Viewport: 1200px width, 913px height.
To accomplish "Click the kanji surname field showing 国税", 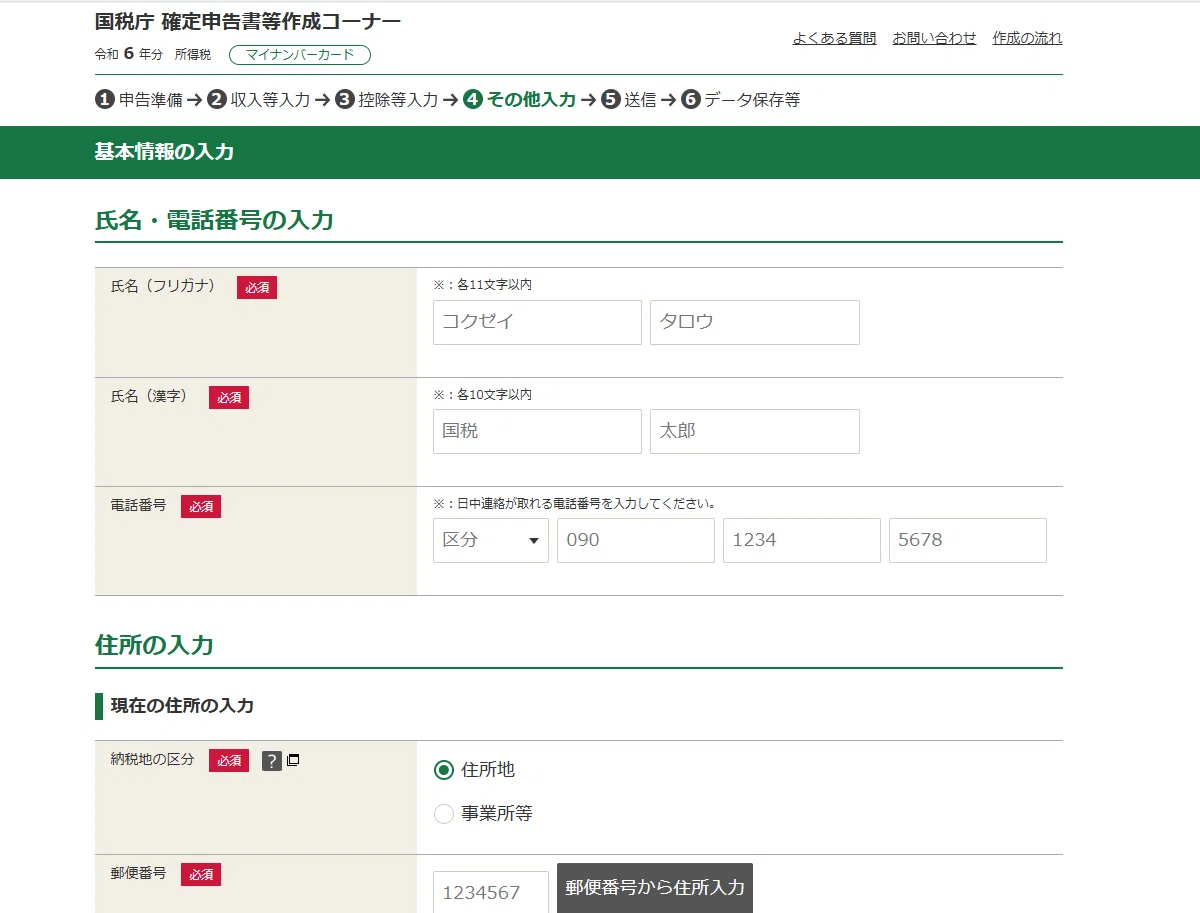I will [x=537, y=431].
